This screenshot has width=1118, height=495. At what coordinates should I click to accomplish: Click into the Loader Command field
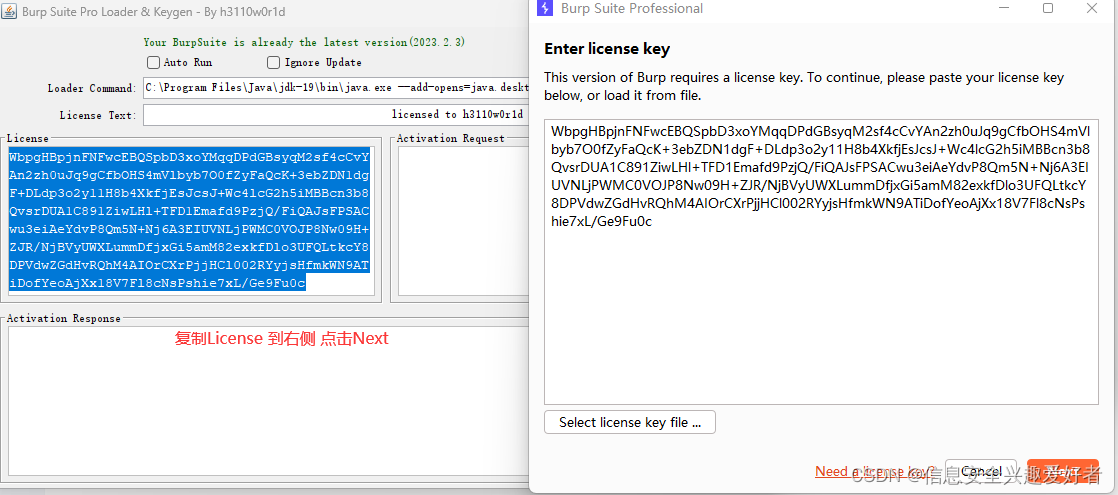click(x=335, y=88)
